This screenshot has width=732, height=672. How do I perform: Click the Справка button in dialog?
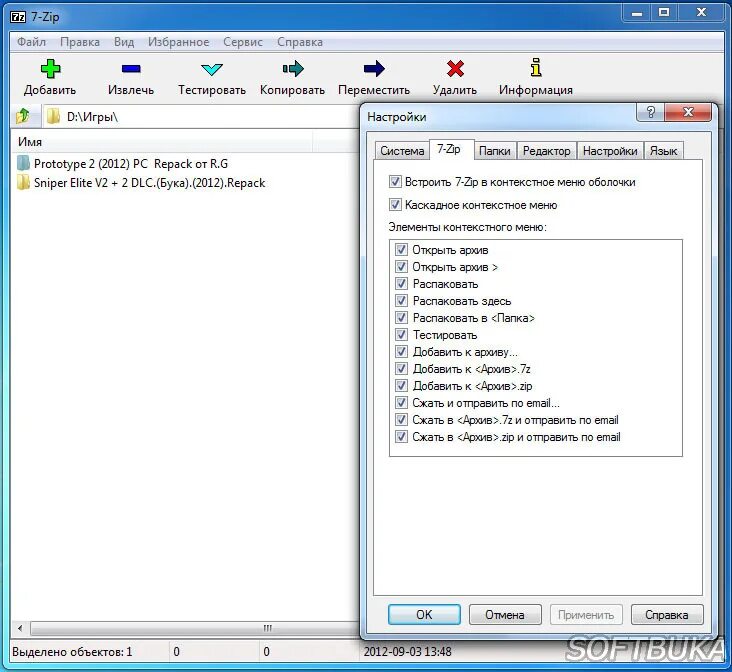[x=667, y=615]
